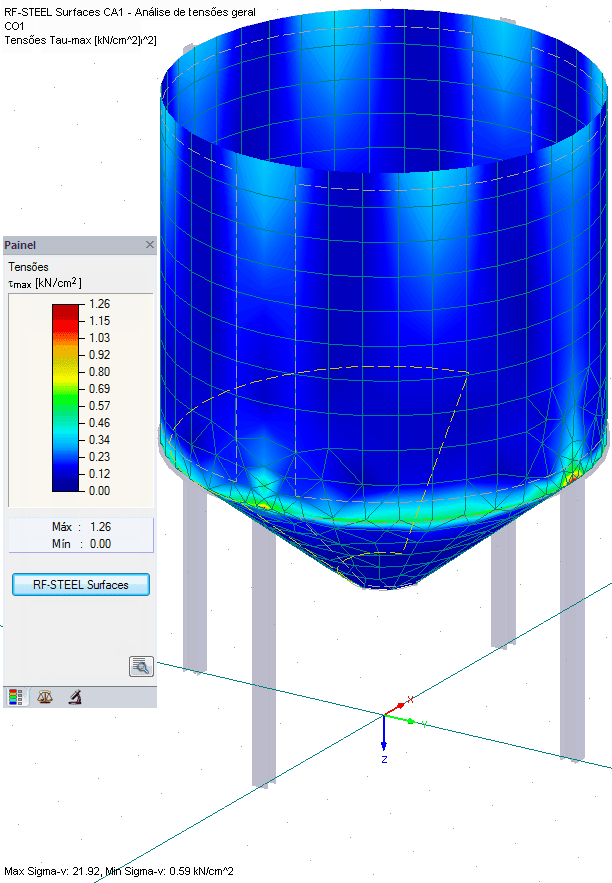
Task: Click the RF-STEEL Surfaces button
Action: (81, 585)
